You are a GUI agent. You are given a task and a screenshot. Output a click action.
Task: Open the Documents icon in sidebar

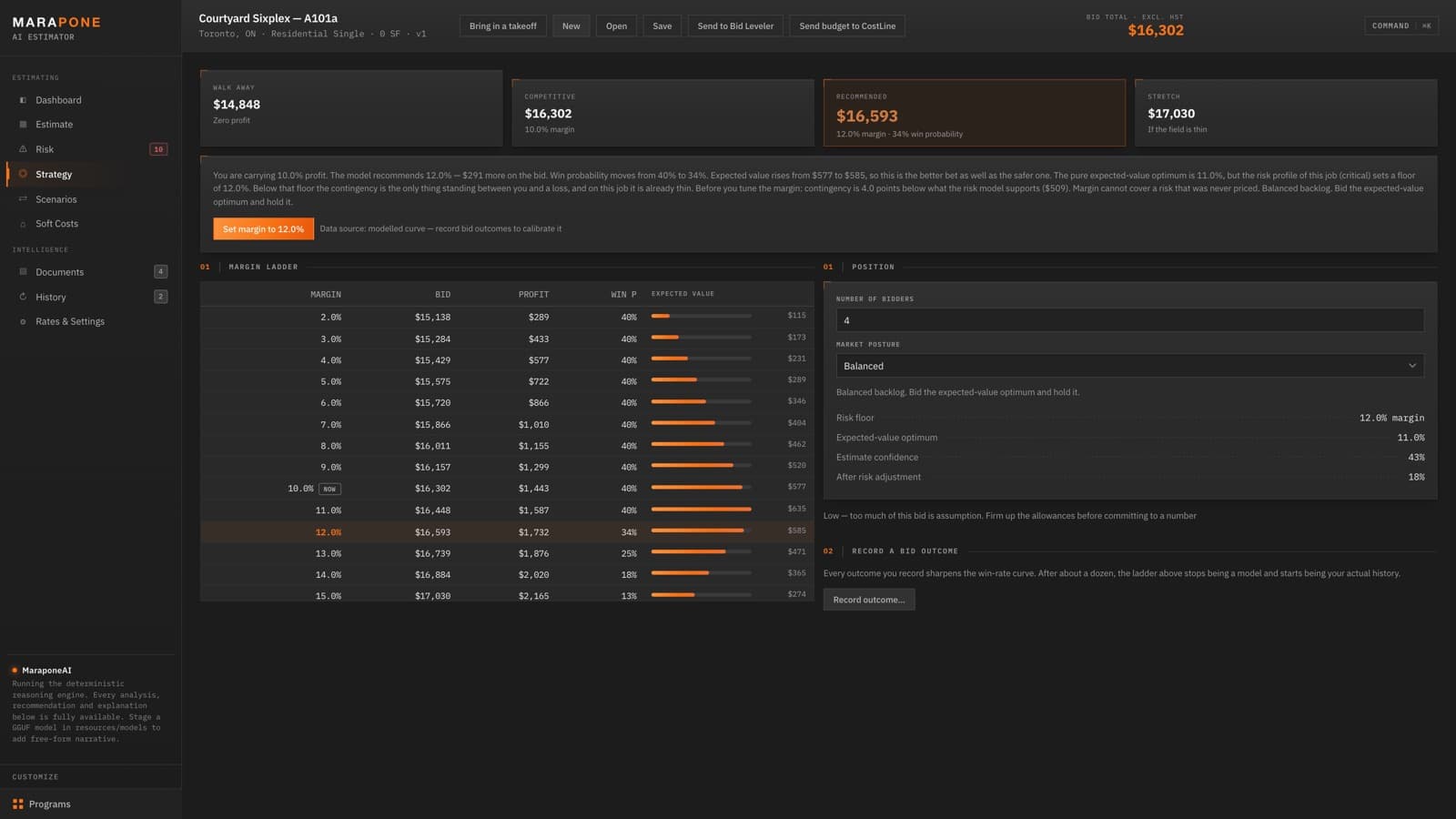23,272
